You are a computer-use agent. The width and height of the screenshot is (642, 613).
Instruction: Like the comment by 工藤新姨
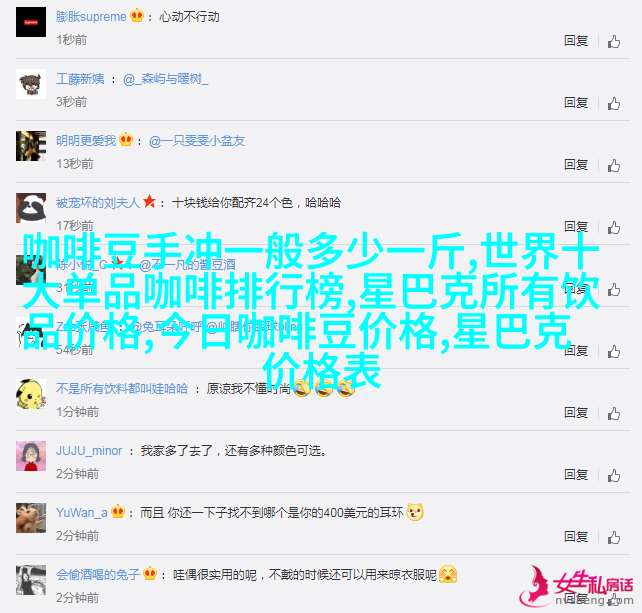coord(613,103)
